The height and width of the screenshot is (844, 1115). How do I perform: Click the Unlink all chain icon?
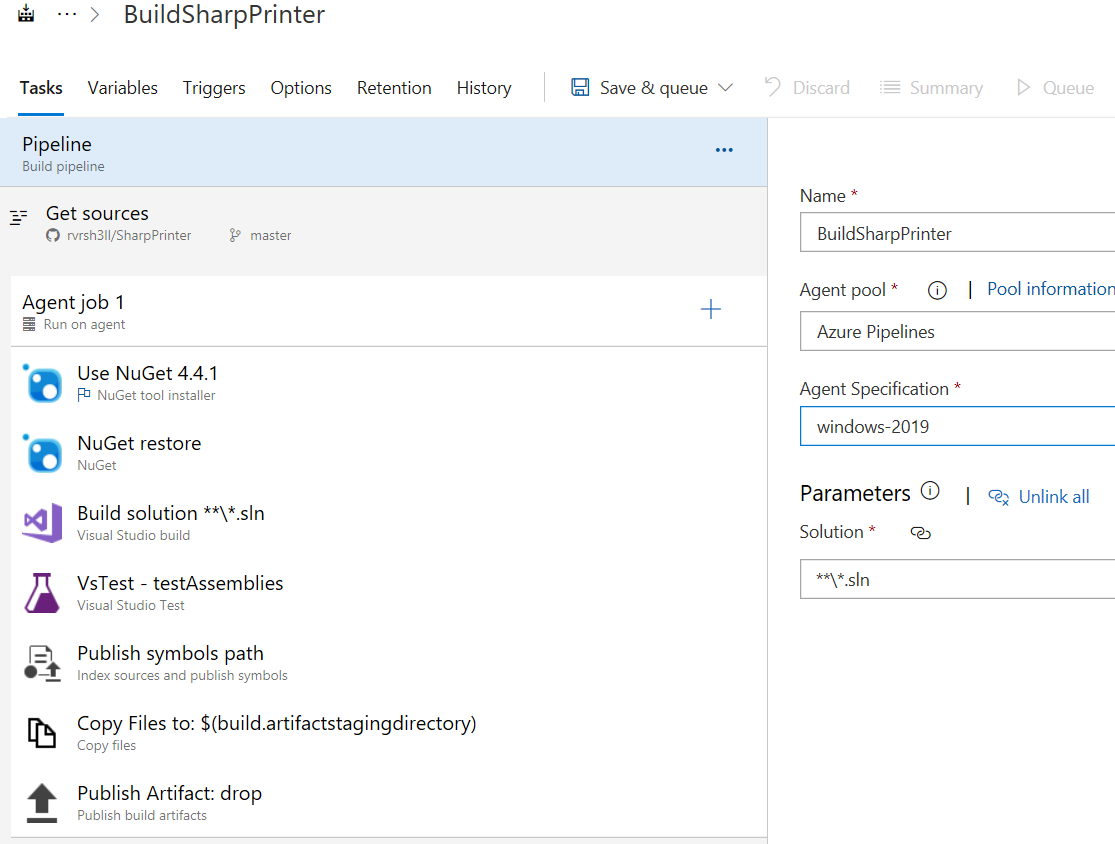[998, 497]
